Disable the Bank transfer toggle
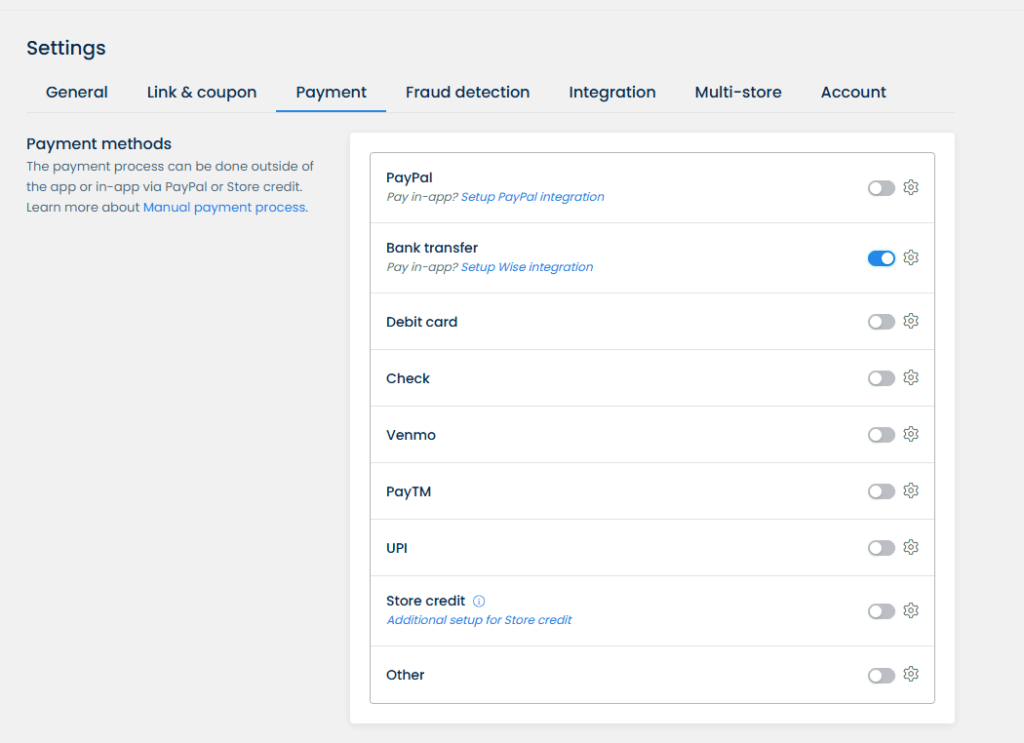 pyautogui.click(x=881, y=258)
